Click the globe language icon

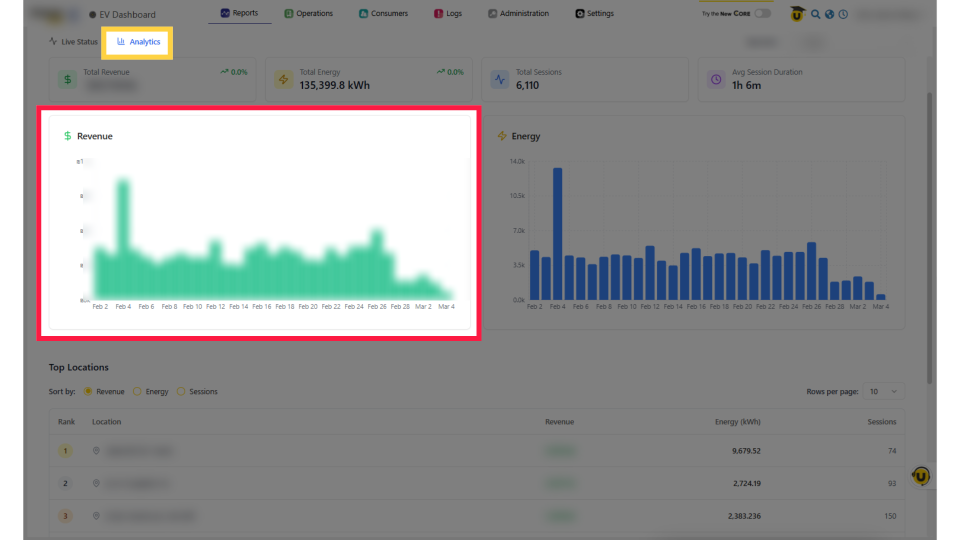(x=829, y=15)
